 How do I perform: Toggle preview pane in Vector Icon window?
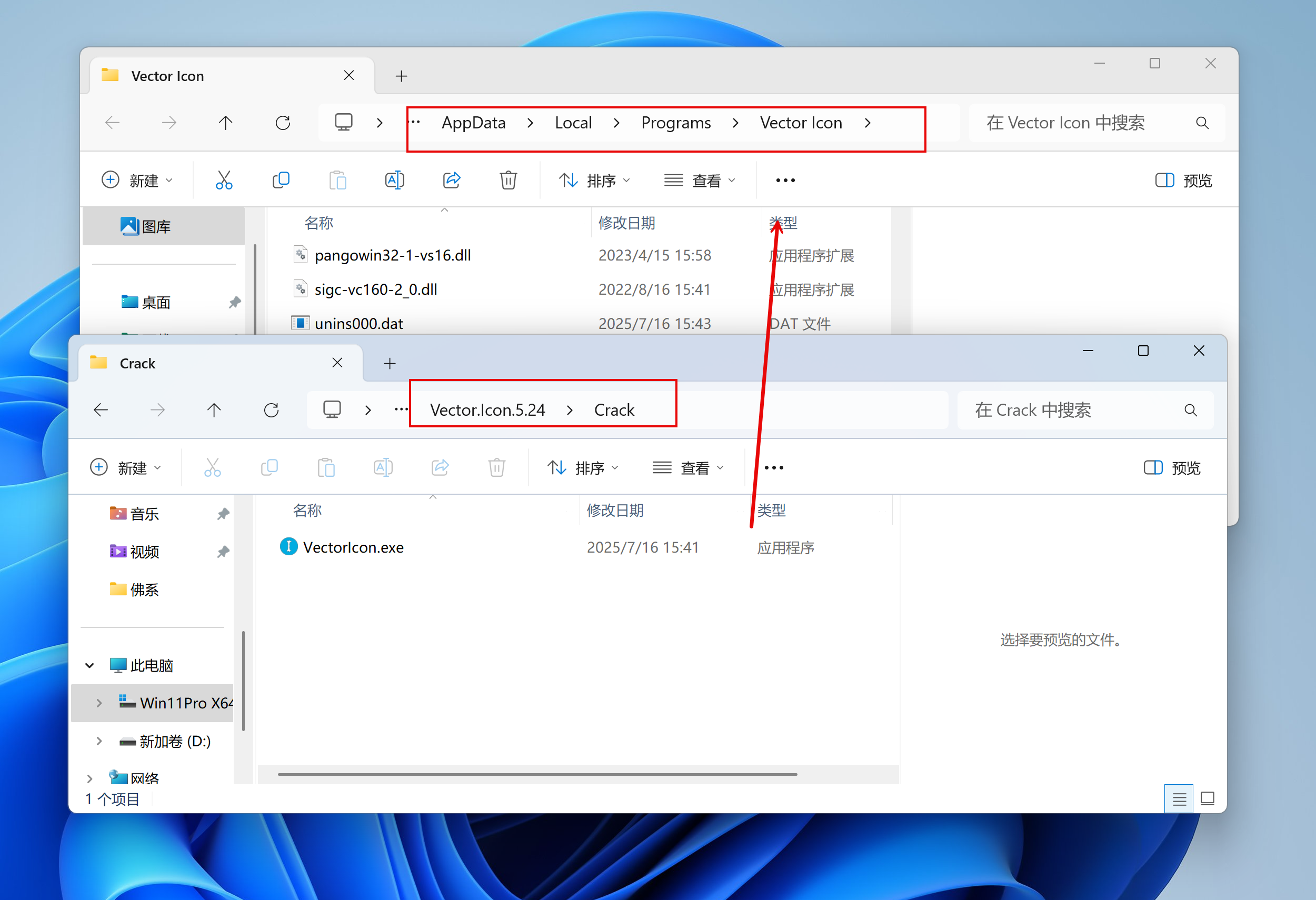(1183, 181)
